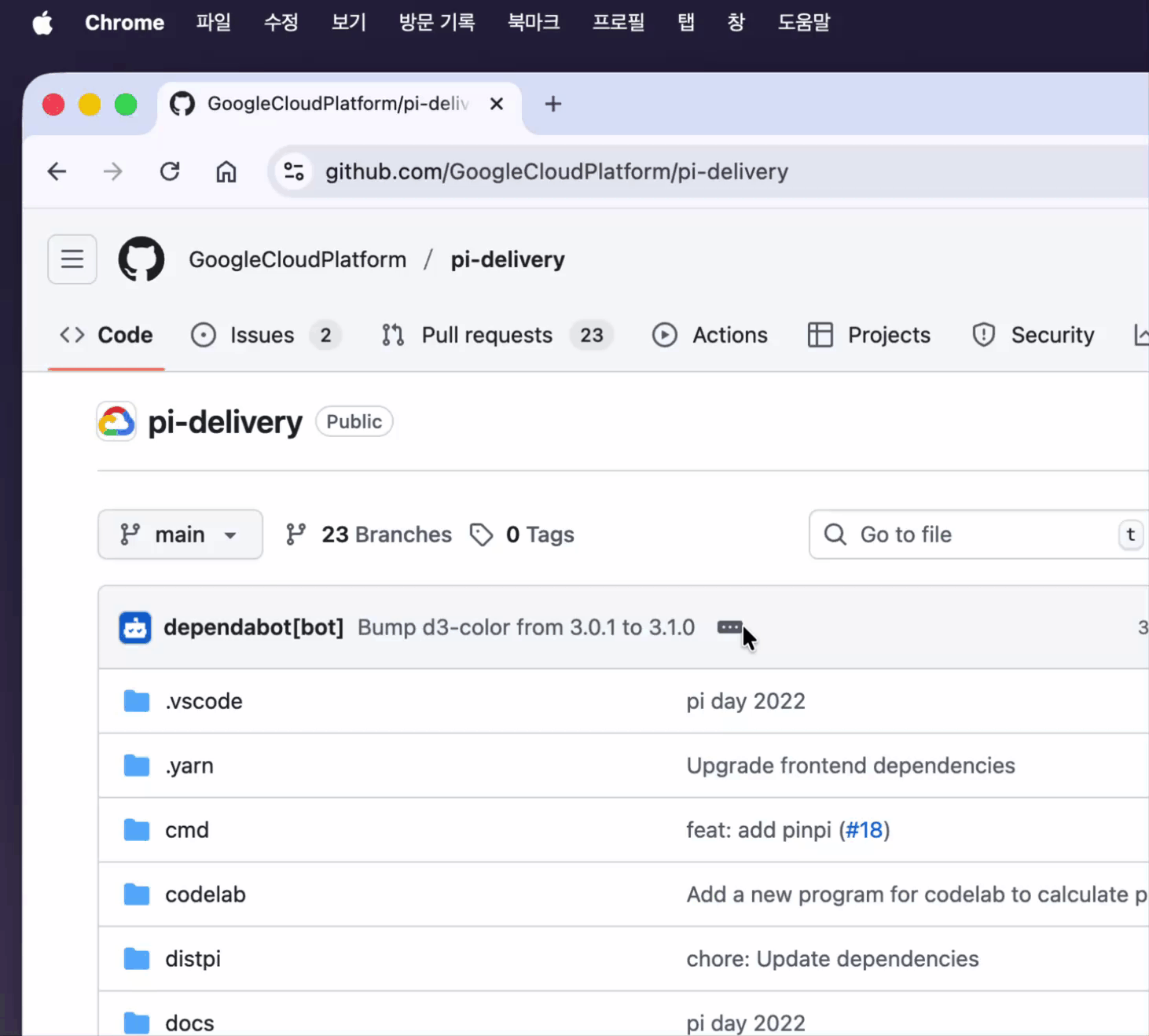
Task: Open the Chrome application menu
Action: (x=124, y=23)
